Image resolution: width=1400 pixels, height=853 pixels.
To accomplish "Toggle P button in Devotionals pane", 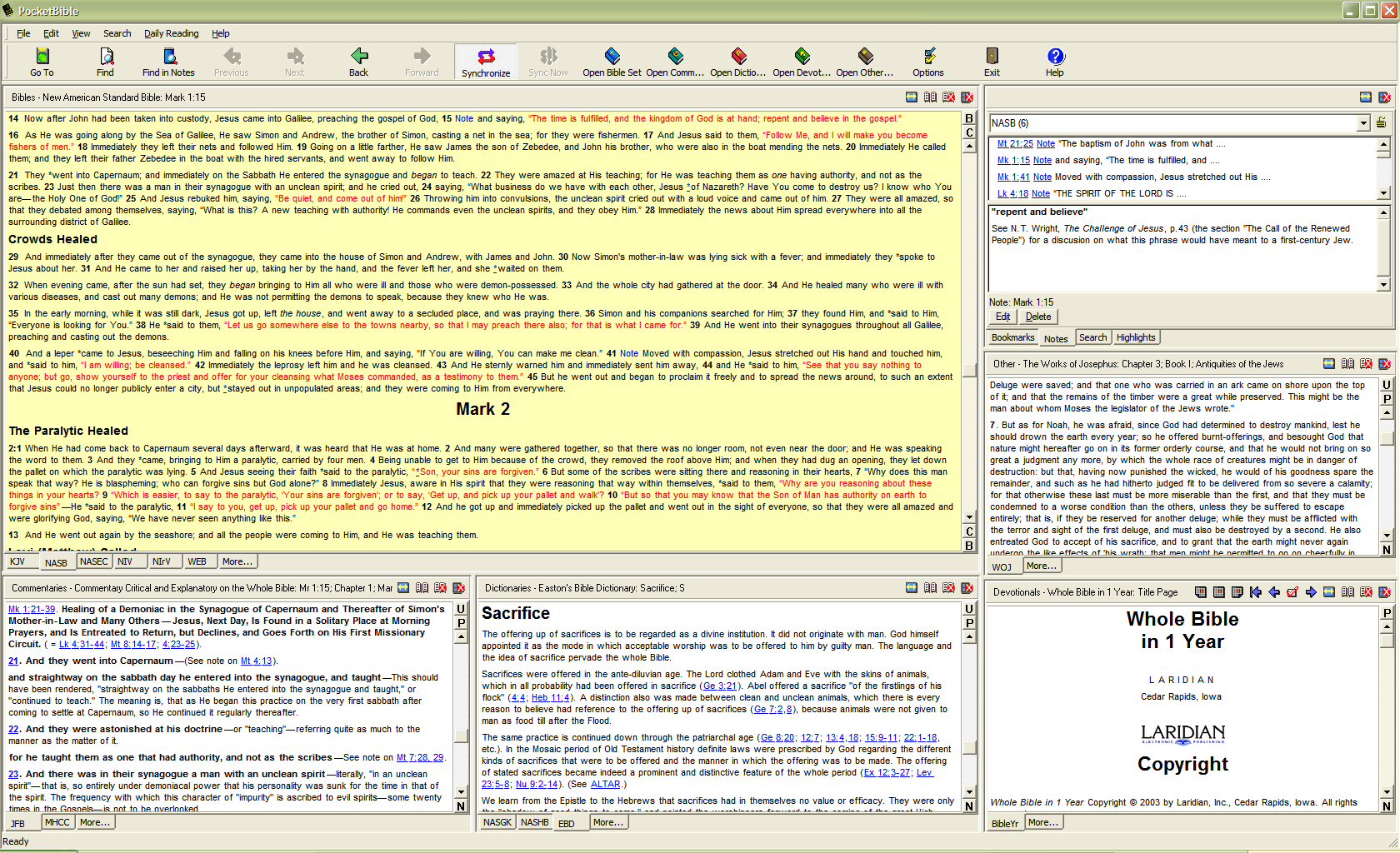I will [x=1387, y=613].
